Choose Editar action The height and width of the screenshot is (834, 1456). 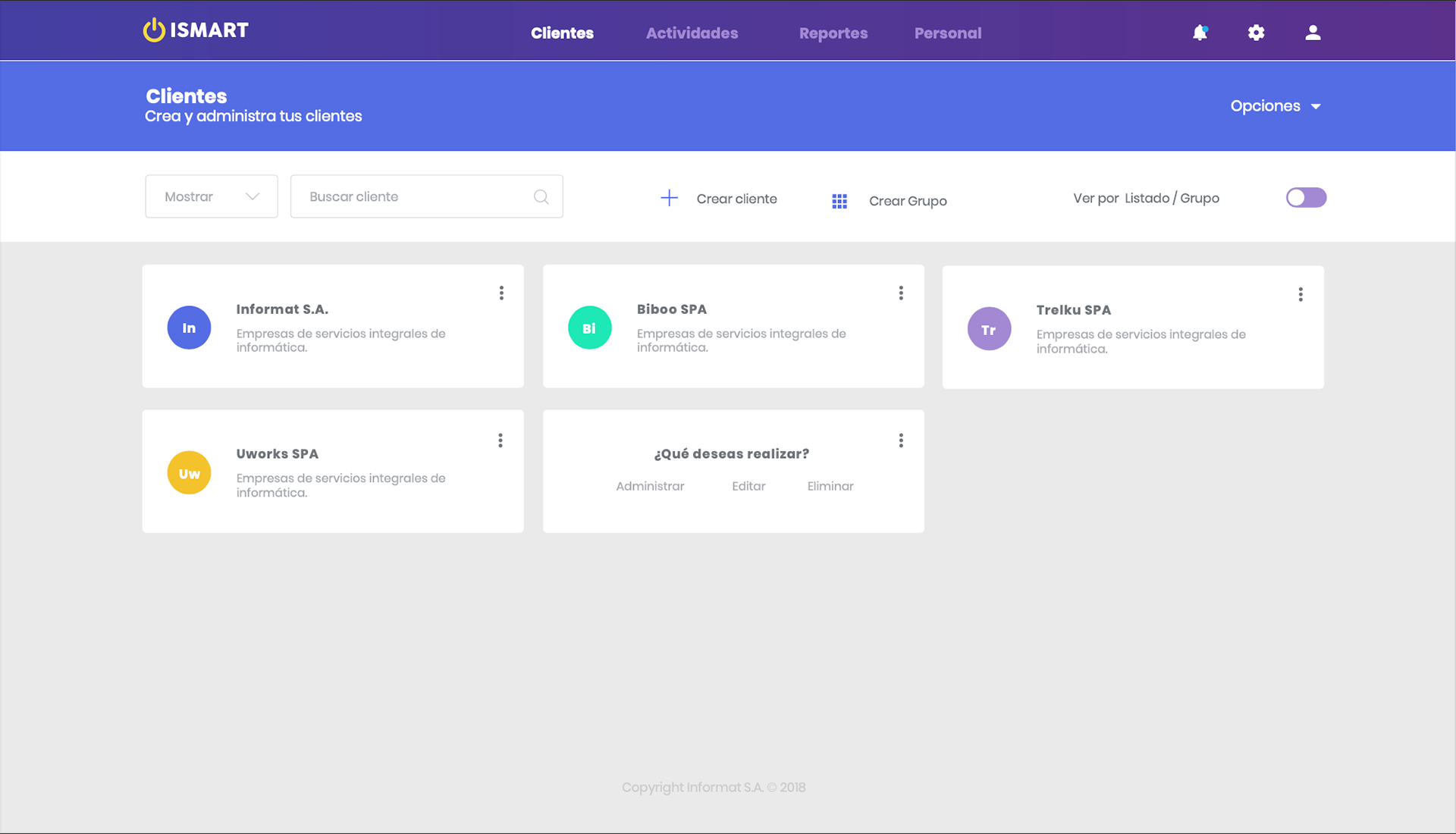click(748, 486)
